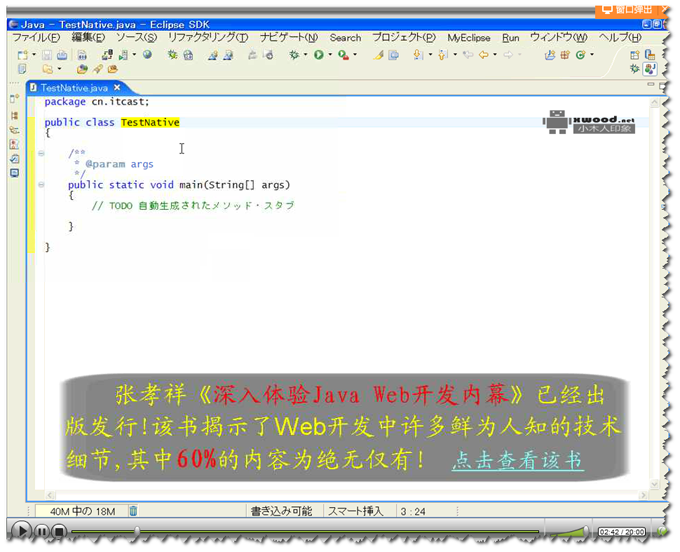Image resolution: width=680 pixels, height=552 pixels.
Task: Click the スマート挿入 status bar entry
Action: pos(356,512)
